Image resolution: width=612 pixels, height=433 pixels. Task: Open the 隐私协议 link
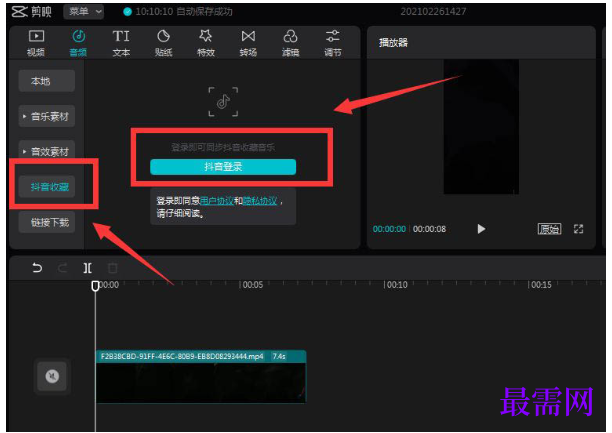(260, 201)
